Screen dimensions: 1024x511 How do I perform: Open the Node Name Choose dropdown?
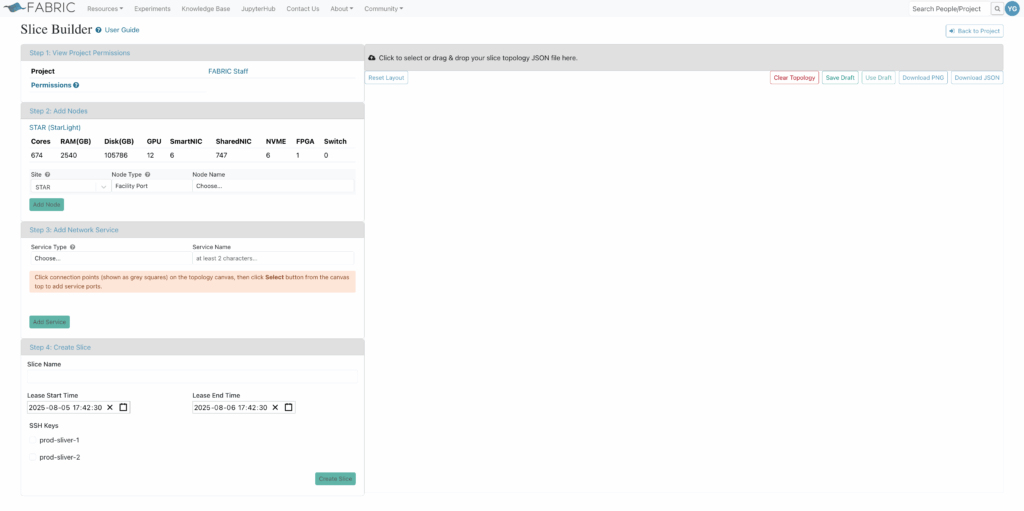[x=273, y=186]
